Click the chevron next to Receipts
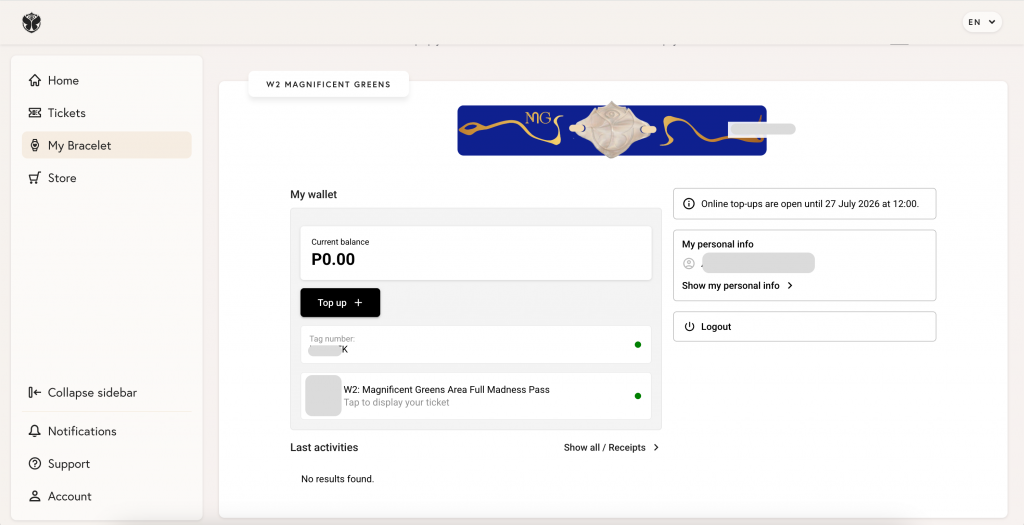This screenshot has width=1024, height=525. (x=656, y=447)
